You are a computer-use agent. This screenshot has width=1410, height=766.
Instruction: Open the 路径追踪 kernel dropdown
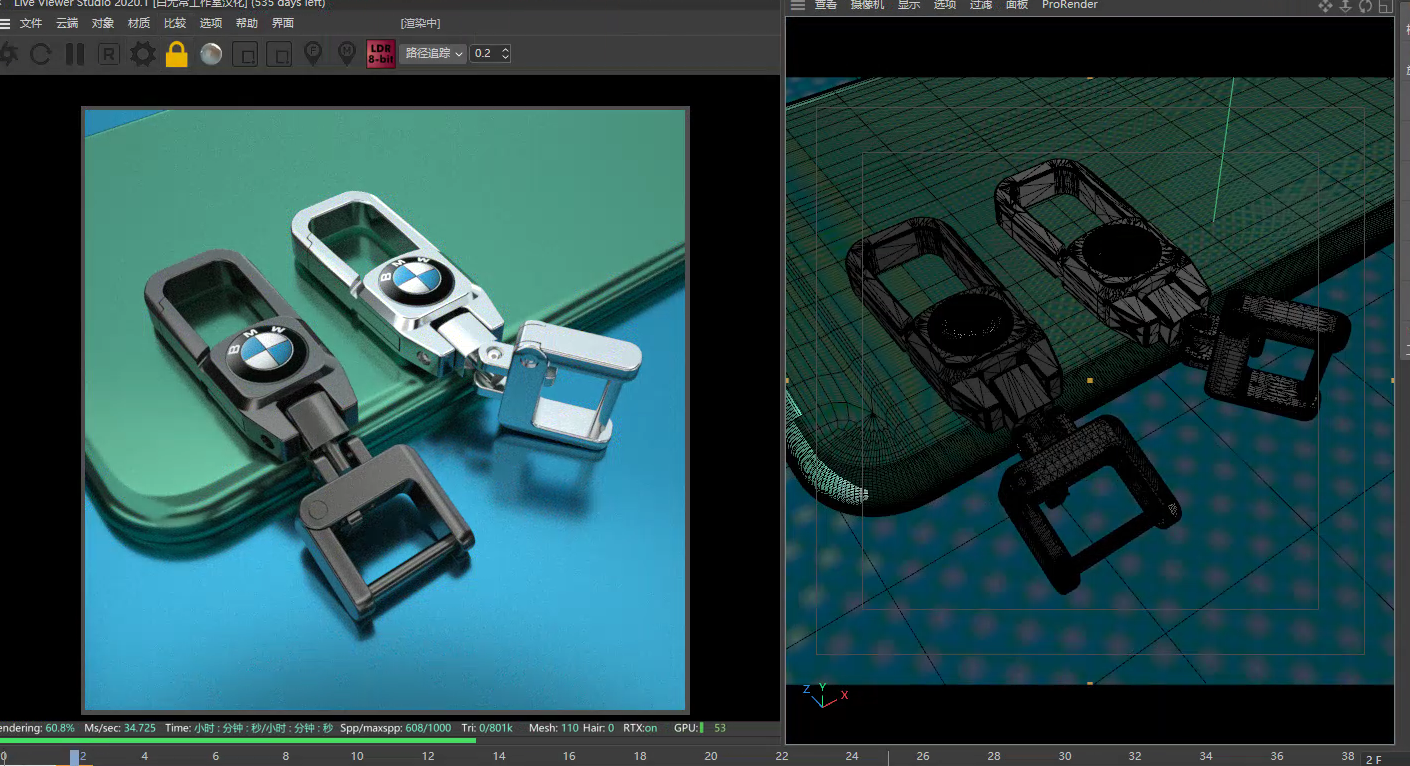pos(433,54)
